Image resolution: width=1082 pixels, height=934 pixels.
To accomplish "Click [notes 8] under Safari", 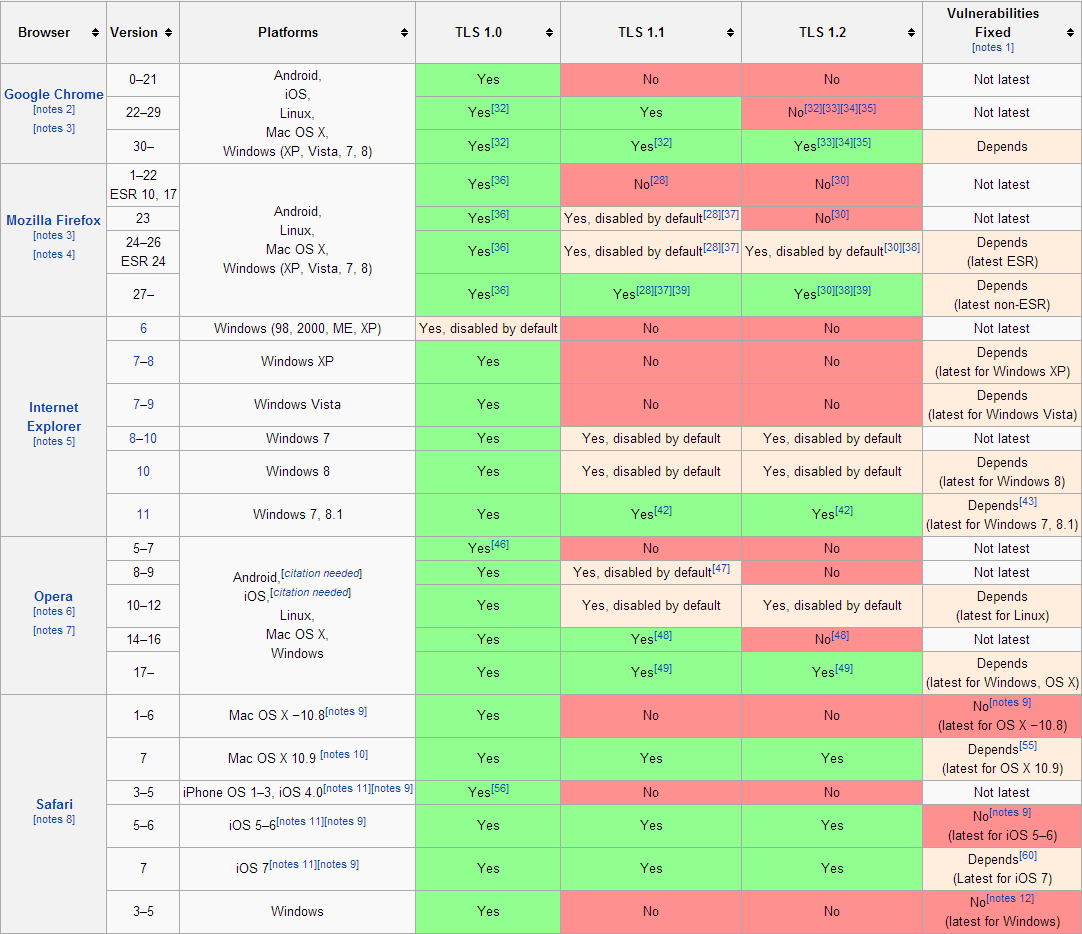I will [x=54, y=819].
